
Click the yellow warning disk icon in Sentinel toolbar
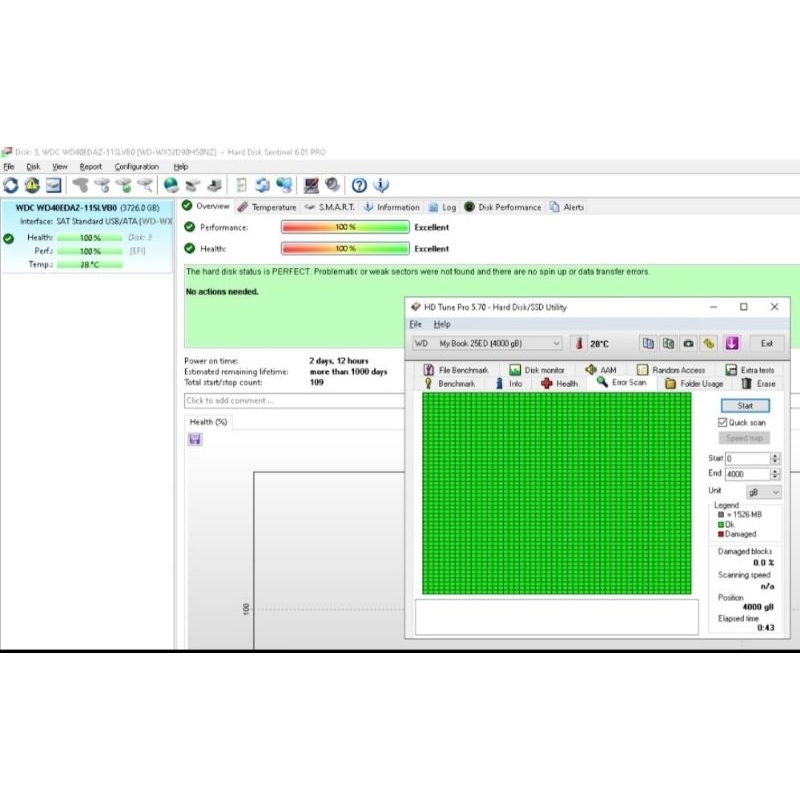32,185
